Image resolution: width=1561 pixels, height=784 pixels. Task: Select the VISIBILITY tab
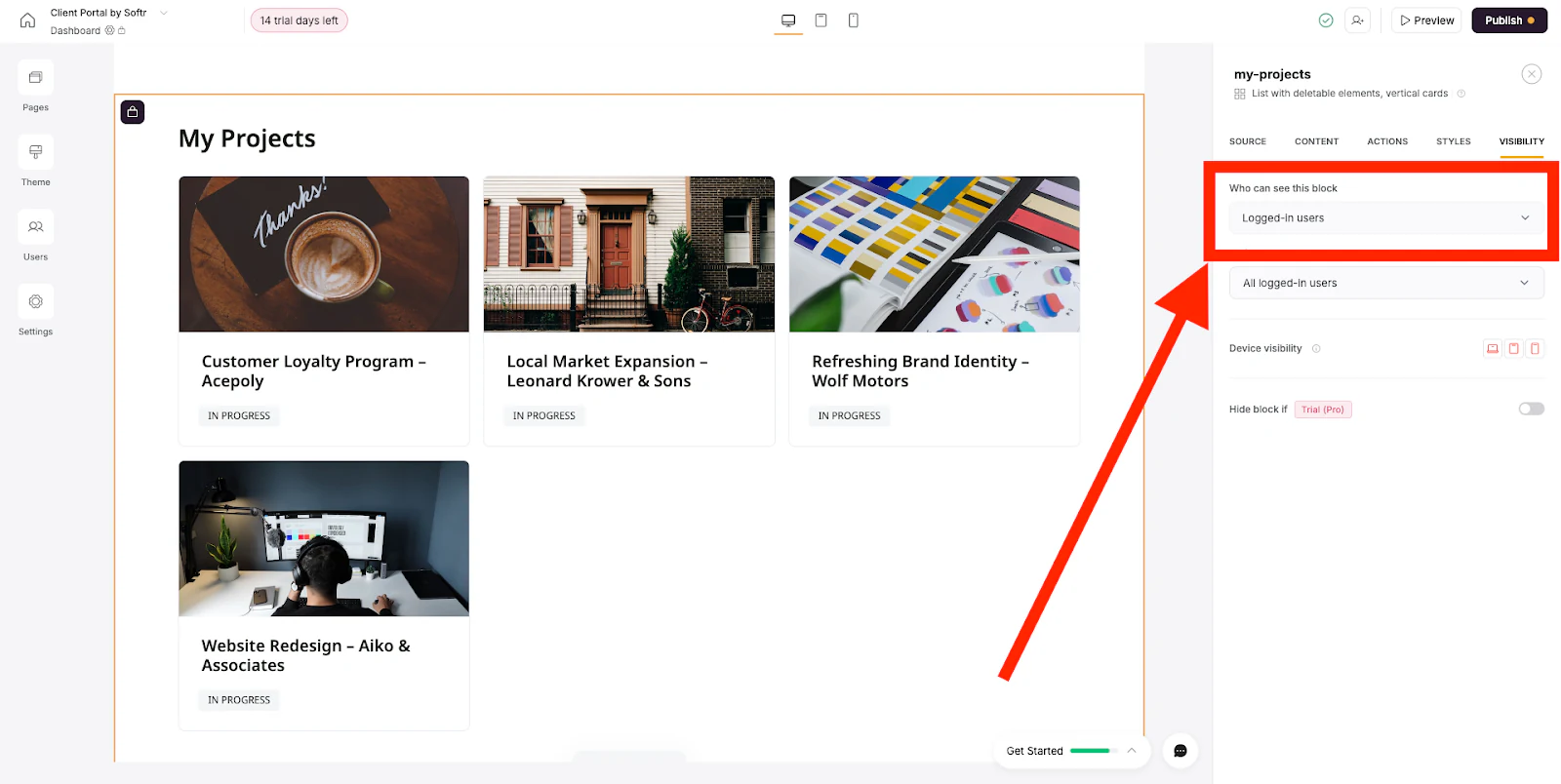point(1522,141)
